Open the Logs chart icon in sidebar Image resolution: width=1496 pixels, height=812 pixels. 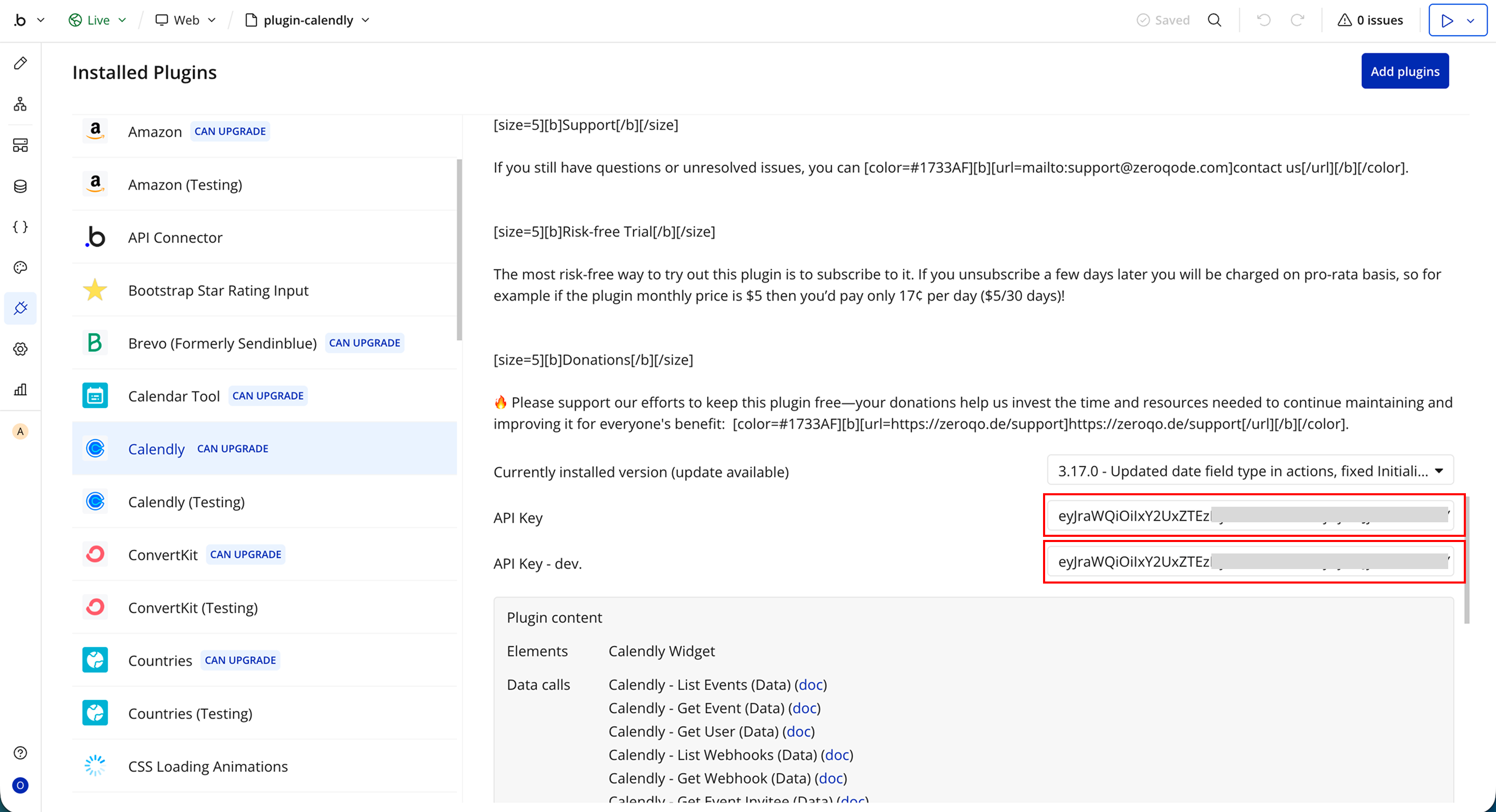(x=20, y=389)
